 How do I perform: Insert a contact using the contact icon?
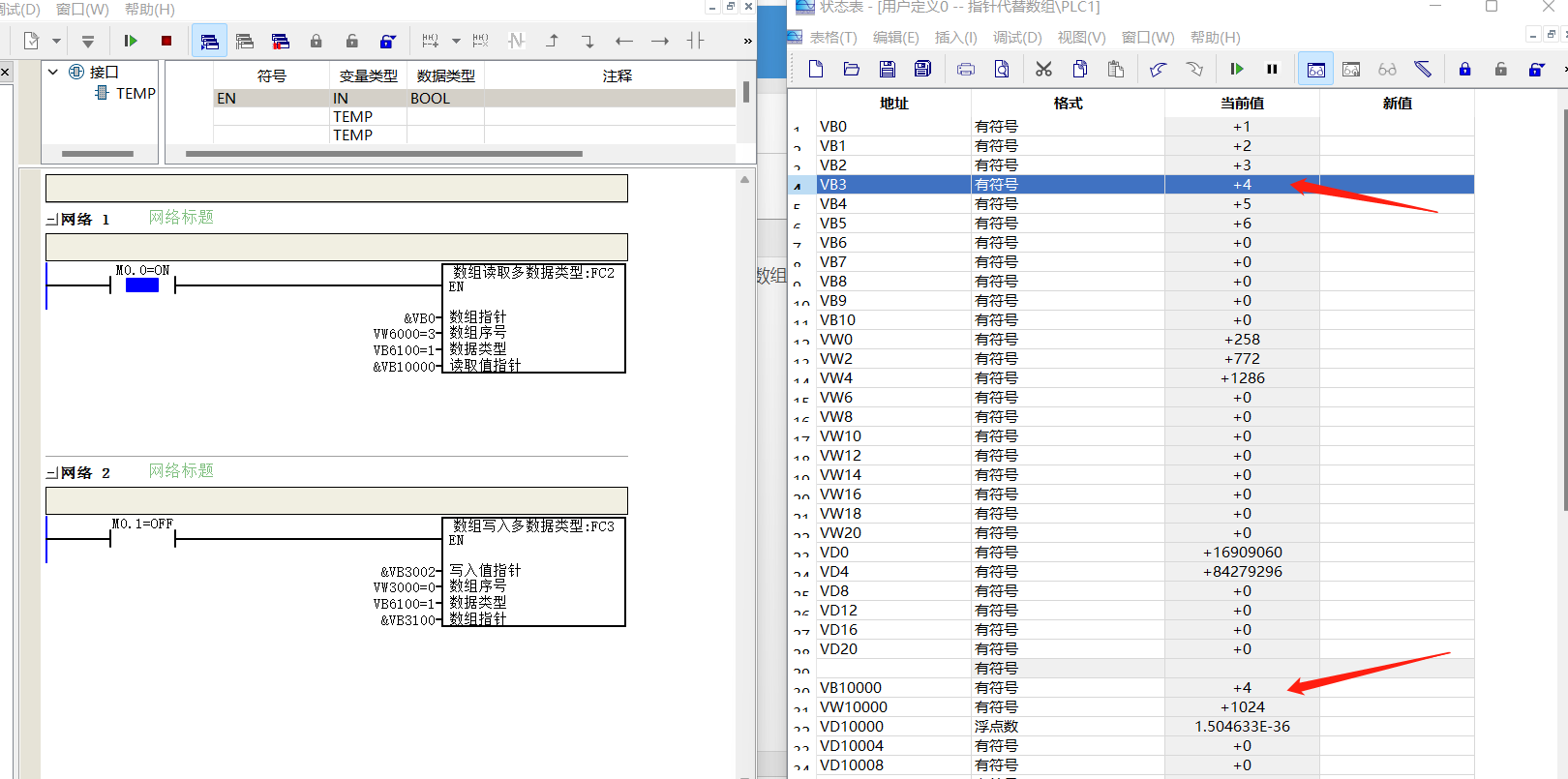(x=695, y=41)
